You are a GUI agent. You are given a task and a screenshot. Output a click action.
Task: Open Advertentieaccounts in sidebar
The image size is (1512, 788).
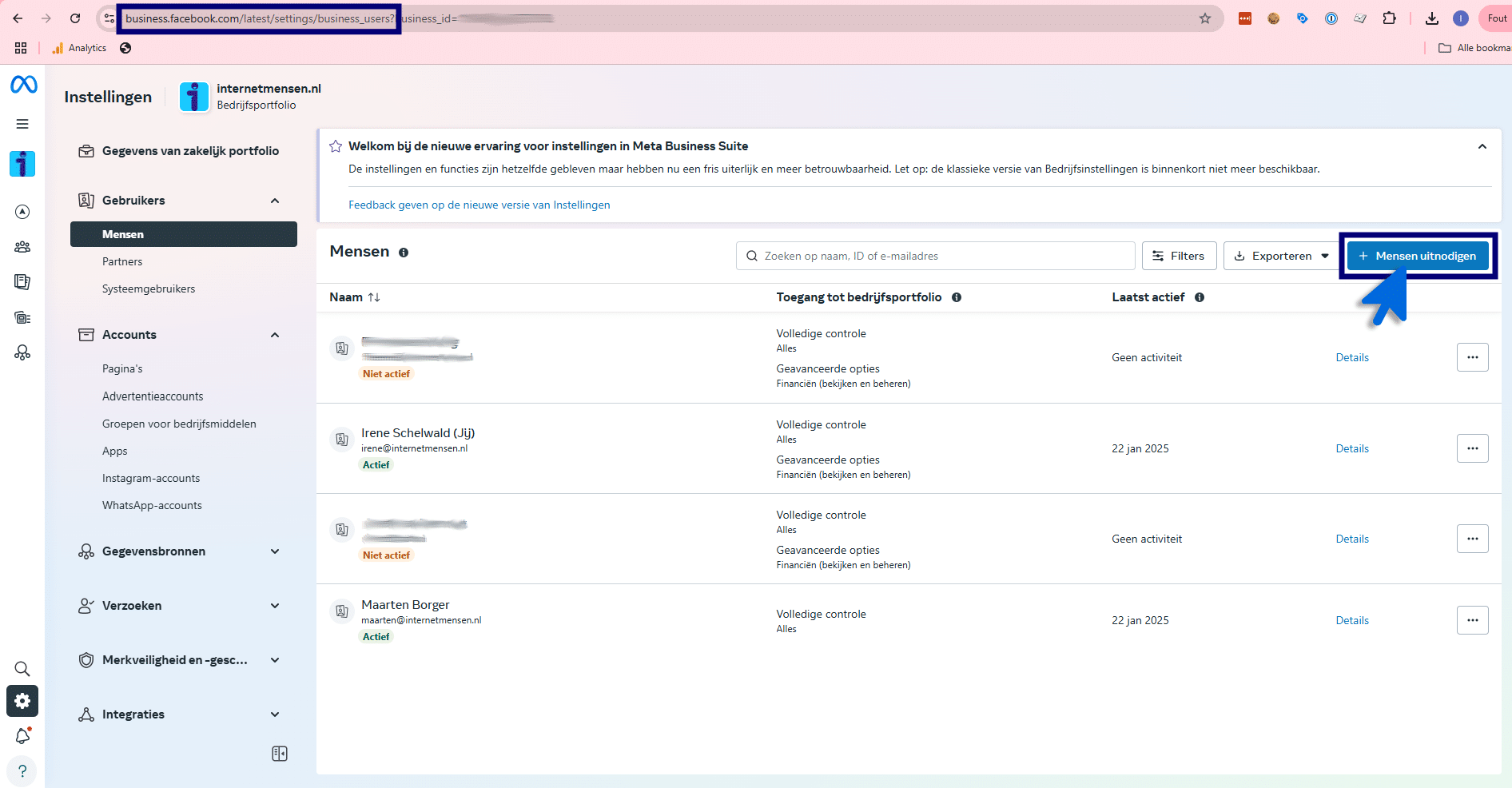pos(153,396)
